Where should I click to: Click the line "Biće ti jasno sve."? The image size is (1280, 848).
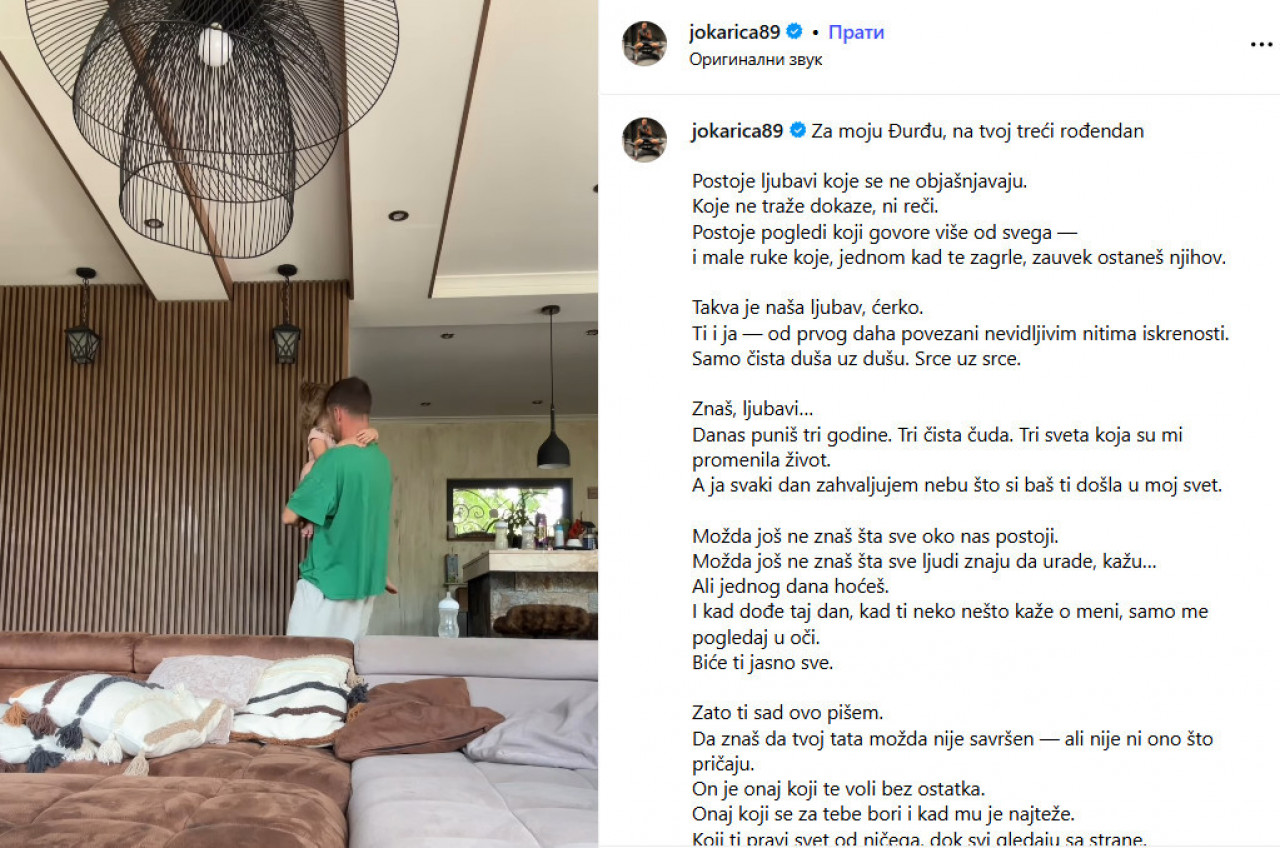(762, 662)
